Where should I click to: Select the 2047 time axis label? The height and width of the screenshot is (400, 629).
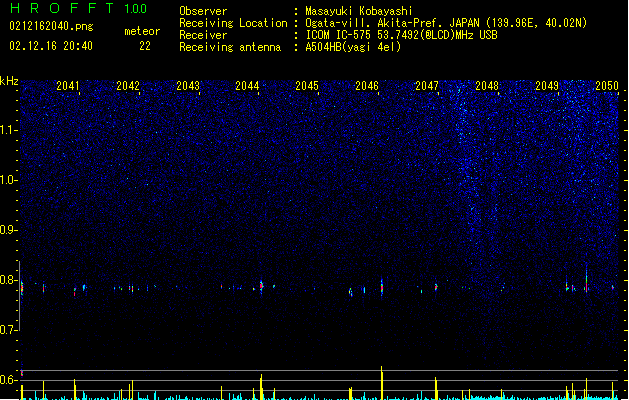tap(427, 86)
